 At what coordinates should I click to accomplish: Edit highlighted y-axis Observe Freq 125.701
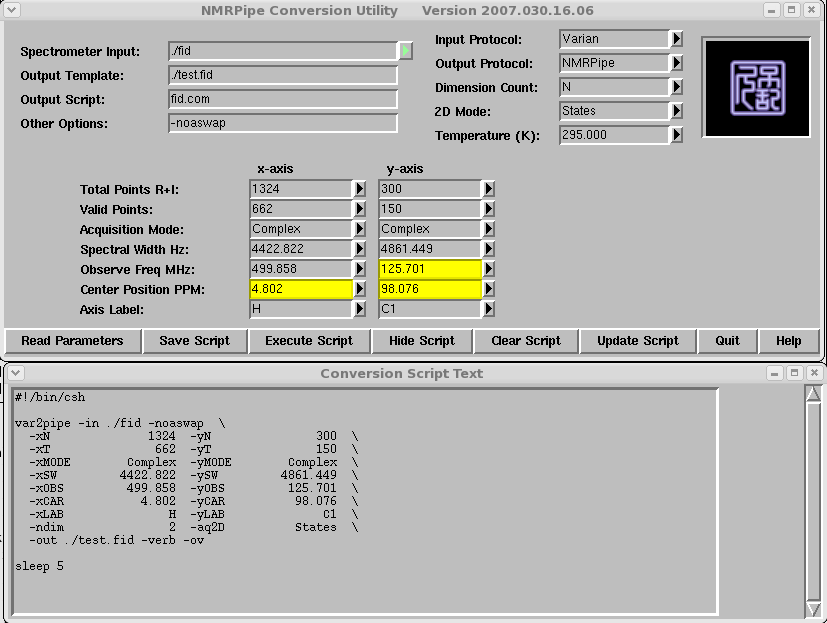point(430,269)
